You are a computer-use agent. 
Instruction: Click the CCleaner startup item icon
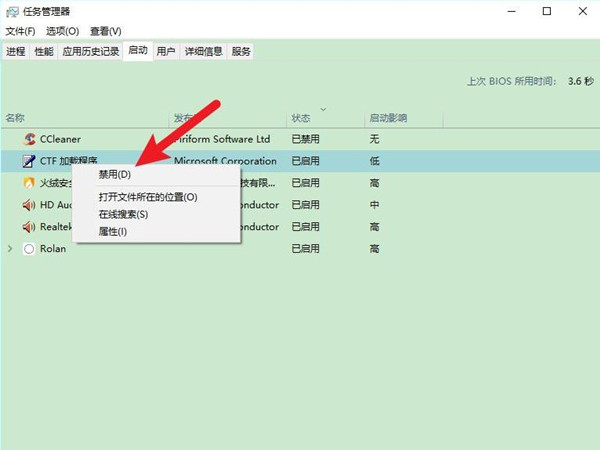(29, 139)
